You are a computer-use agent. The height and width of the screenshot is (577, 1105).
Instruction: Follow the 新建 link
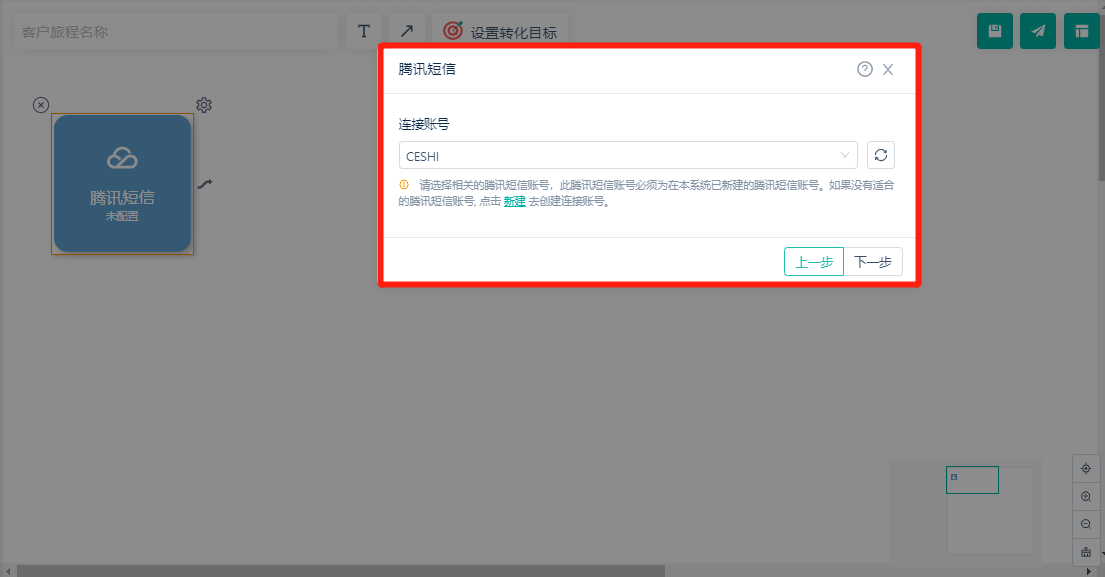[x=514, y=201]
